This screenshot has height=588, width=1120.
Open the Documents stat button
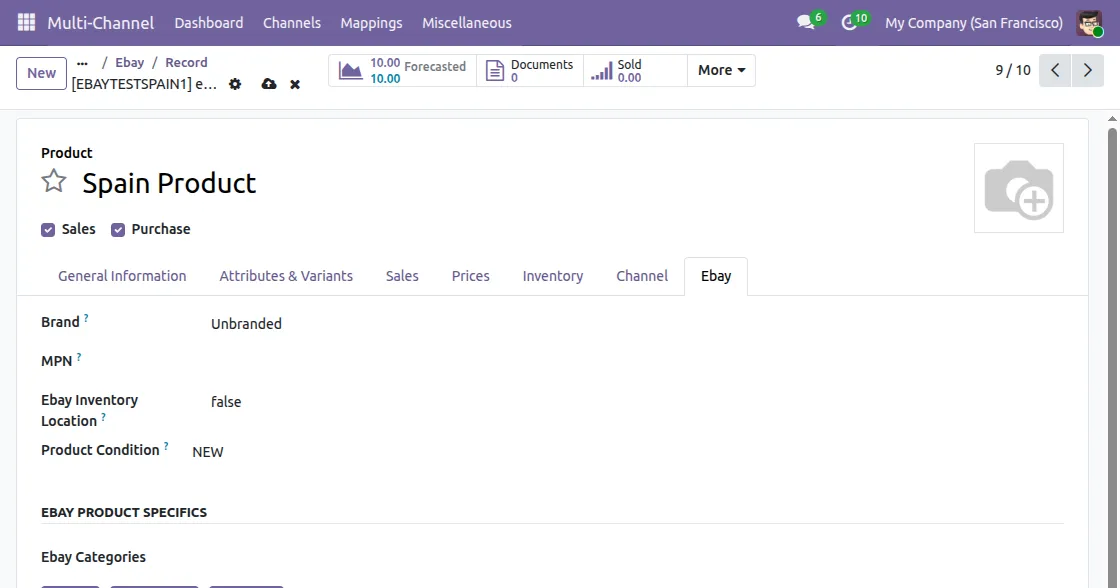(529, 71)
